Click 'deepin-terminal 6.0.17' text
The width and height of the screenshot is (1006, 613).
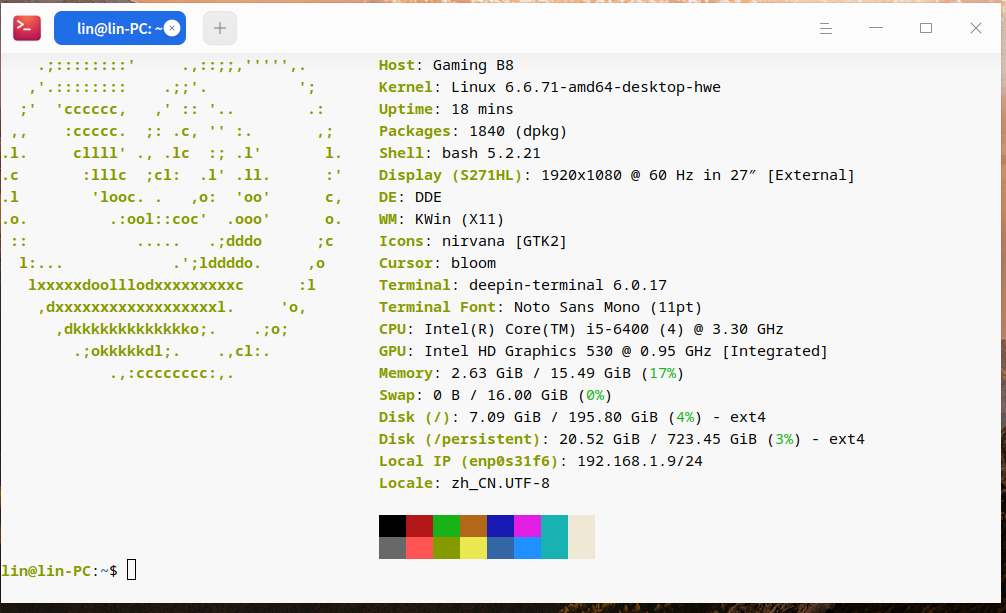coord(568,285)
